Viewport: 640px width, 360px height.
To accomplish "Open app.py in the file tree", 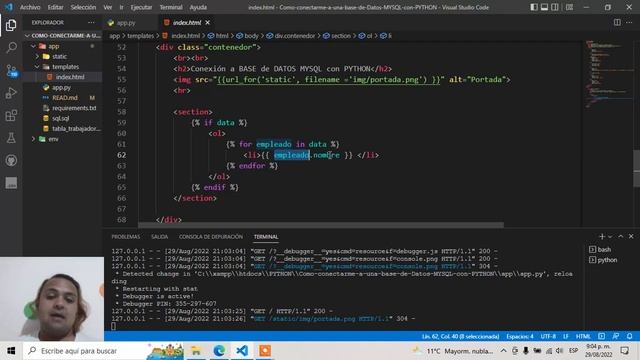I will pos(62,87).
